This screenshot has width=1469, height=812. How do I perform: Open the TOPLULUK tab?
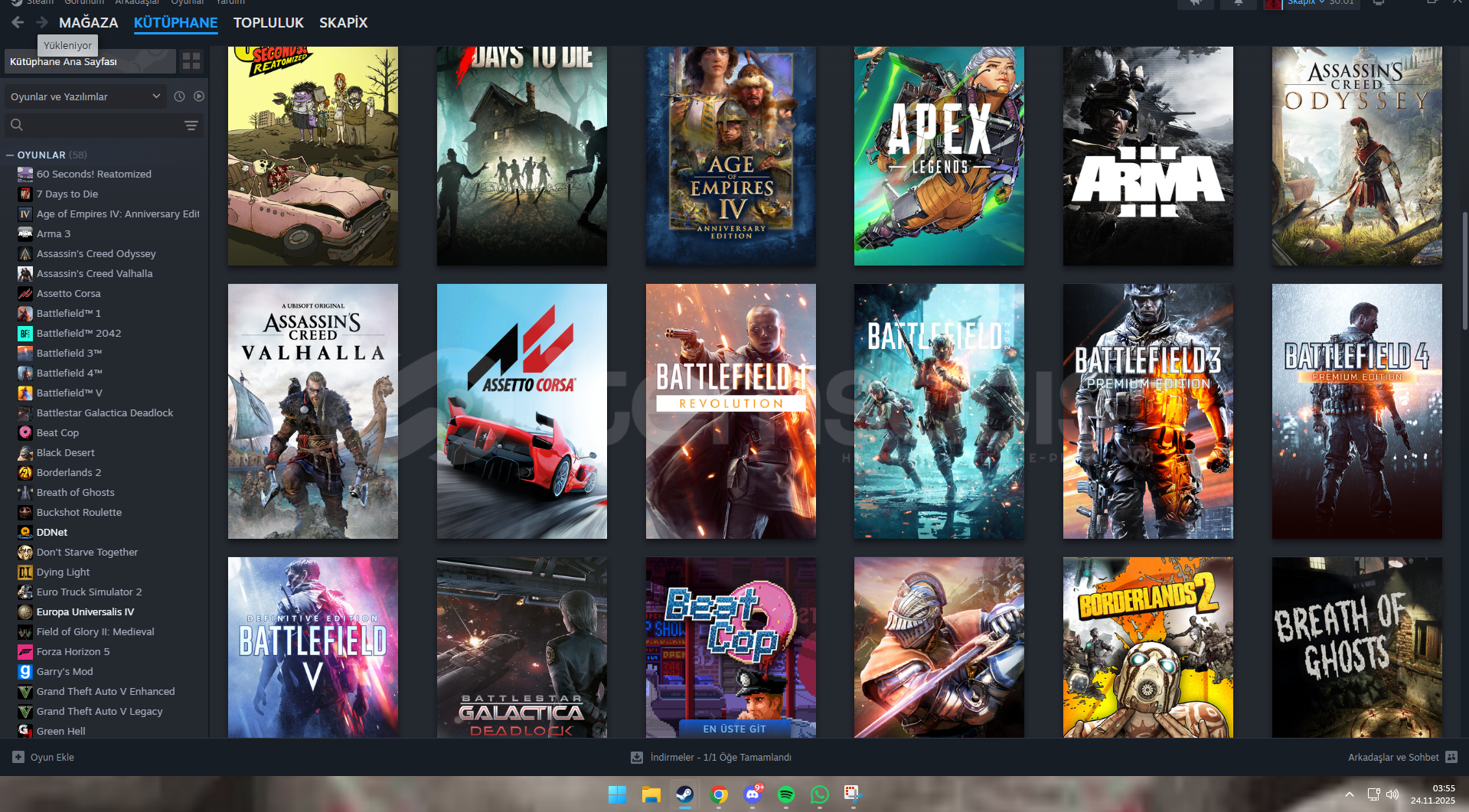coord(269,23)
